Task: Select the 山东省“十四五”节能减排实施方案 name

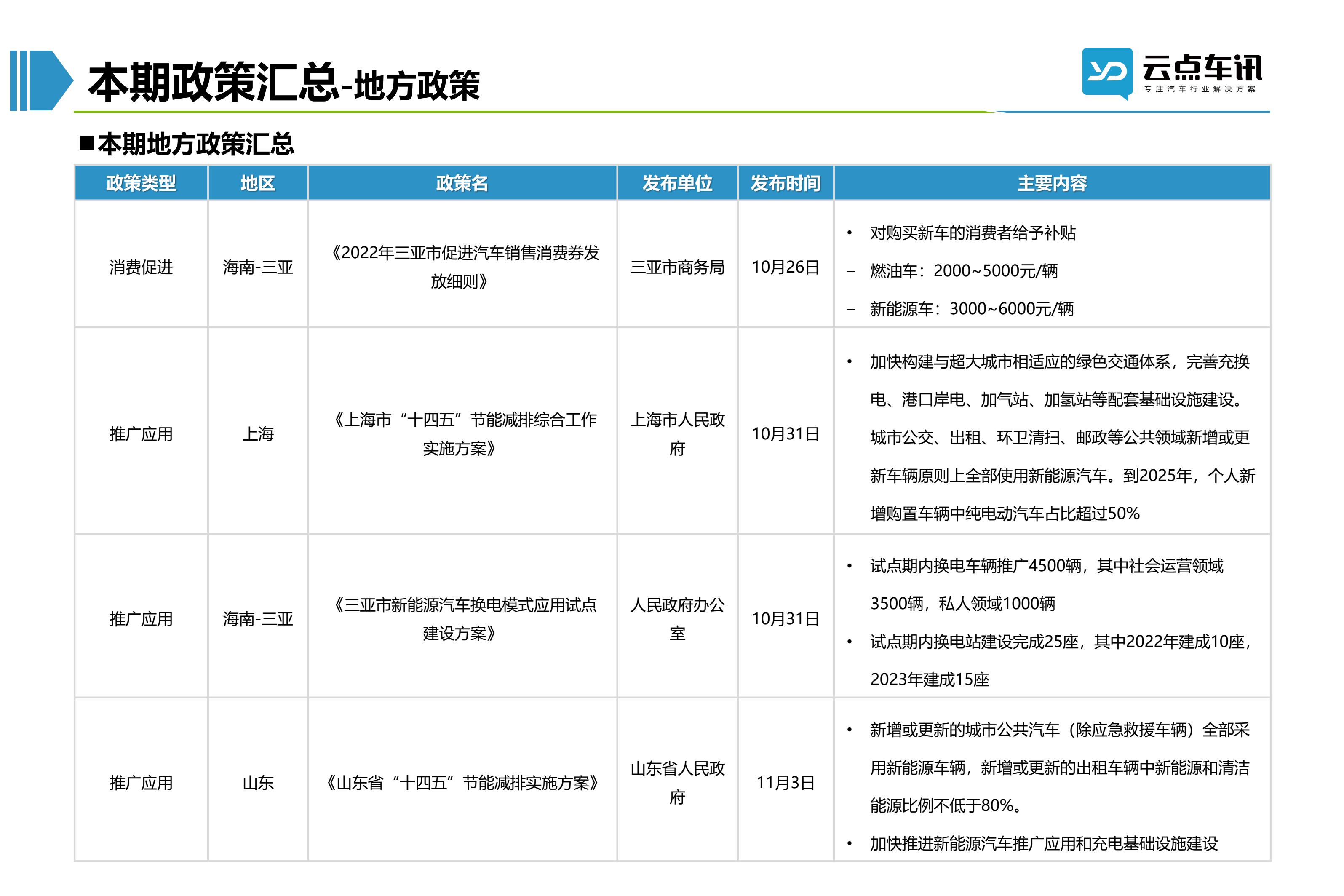Action: [x=462, y=783]
